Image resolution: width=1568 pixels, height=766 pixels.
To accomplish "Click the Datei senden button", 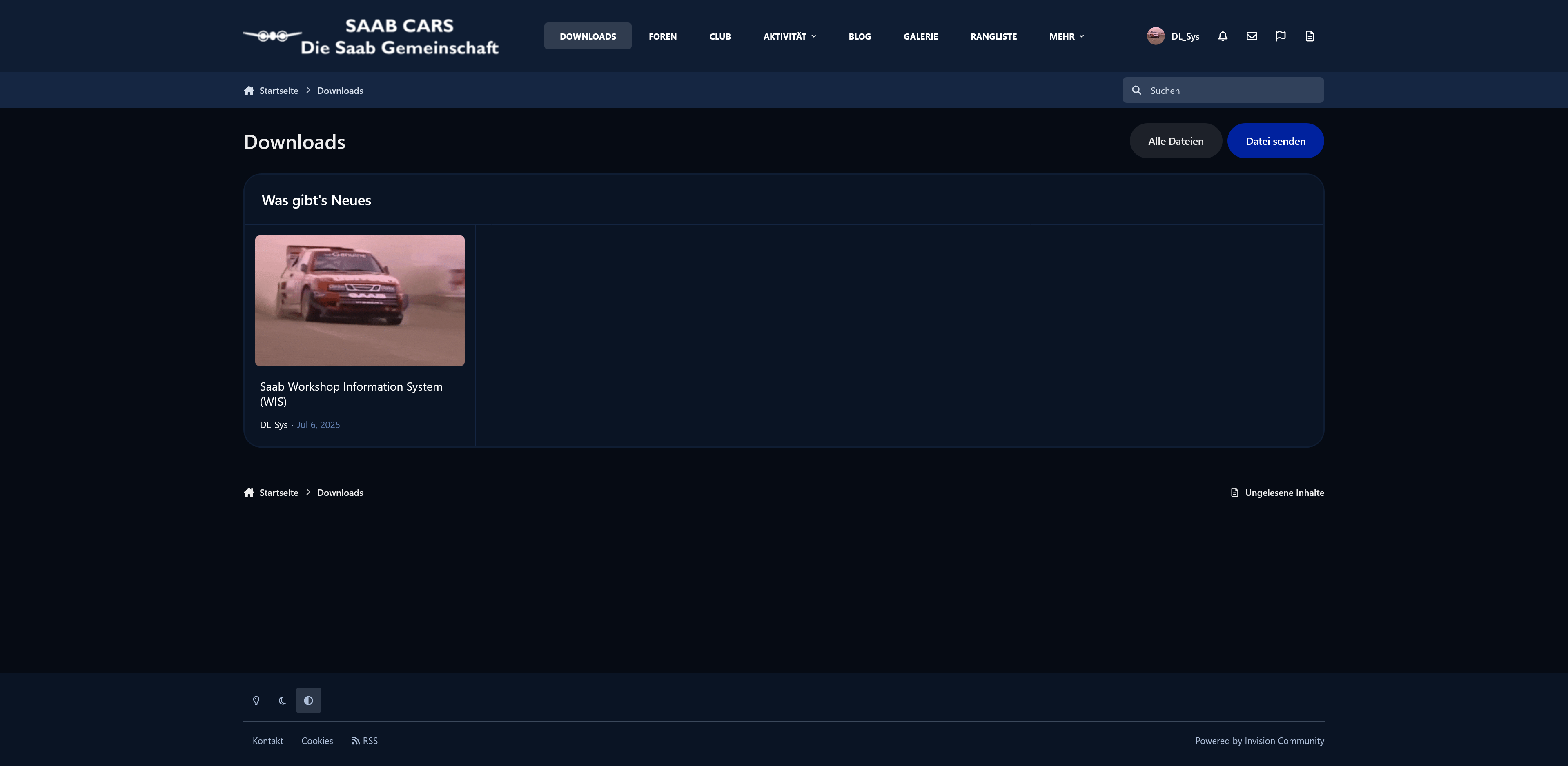I will pyautogui.click(x=1275, y=141).
